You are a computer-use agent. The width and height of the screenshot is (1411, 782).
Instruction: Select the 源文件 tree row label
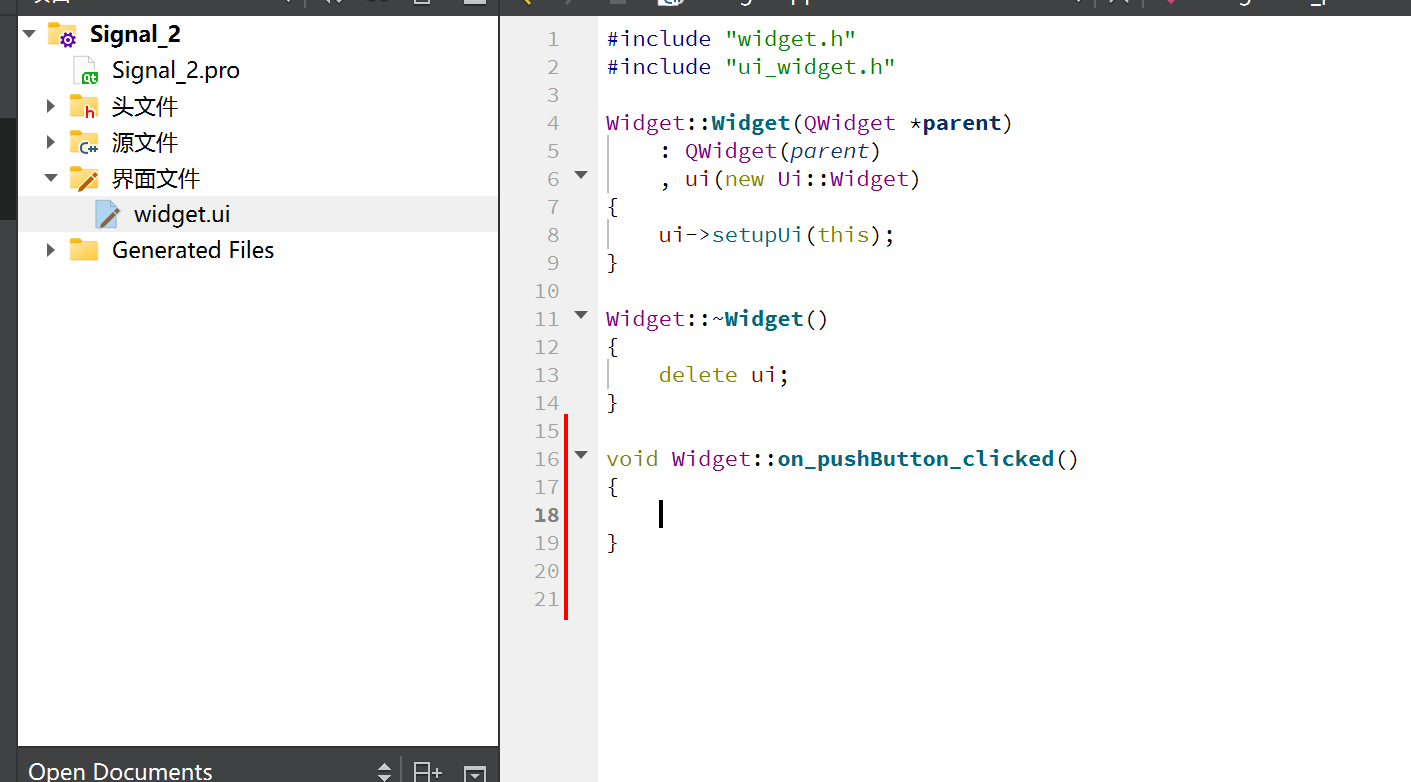click(145, 142)
